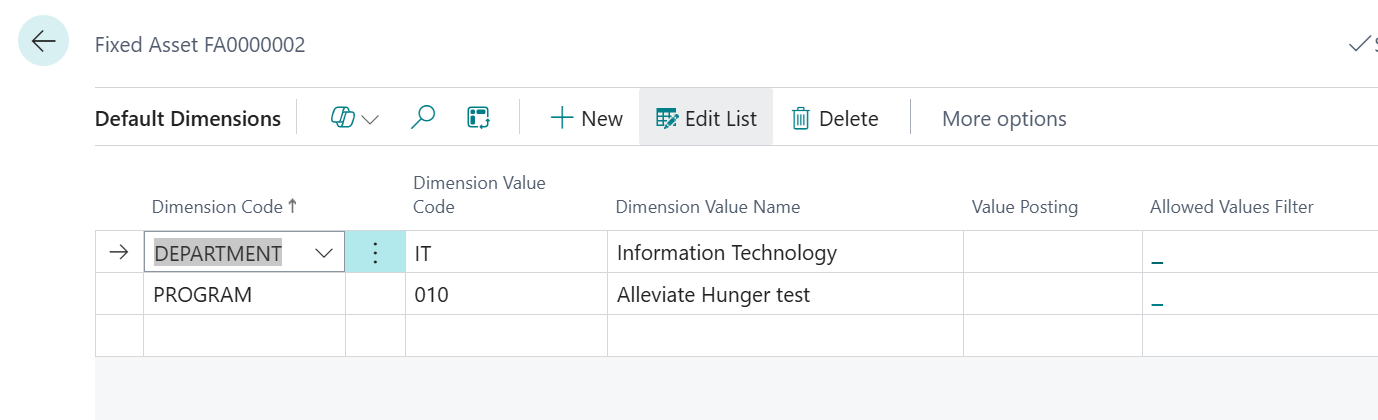Click the search magnifier icon
The width and height of the screenshot is (1378, 420).
coord(423,118)
